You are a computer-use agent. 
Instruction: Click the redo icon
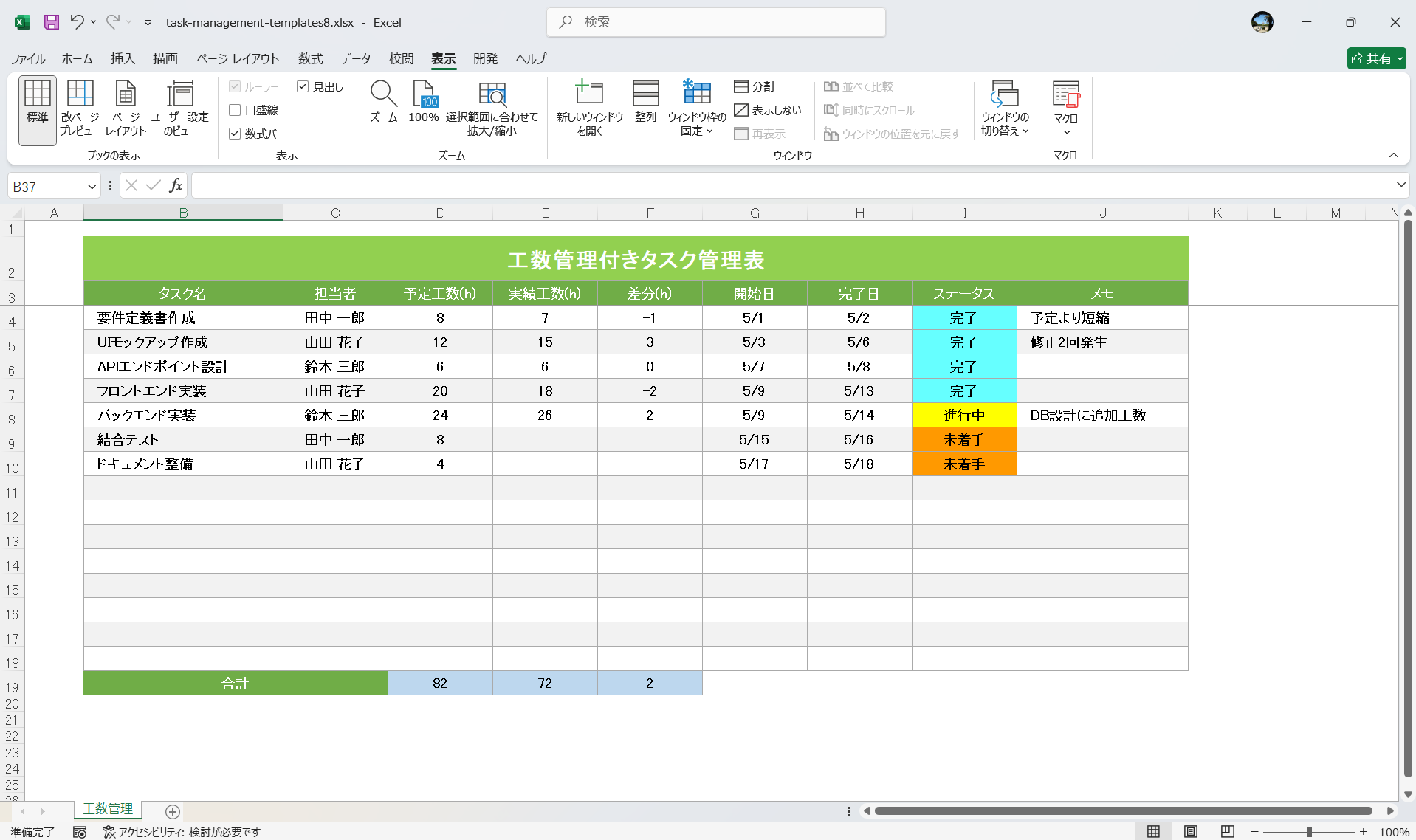pos(112,22)
